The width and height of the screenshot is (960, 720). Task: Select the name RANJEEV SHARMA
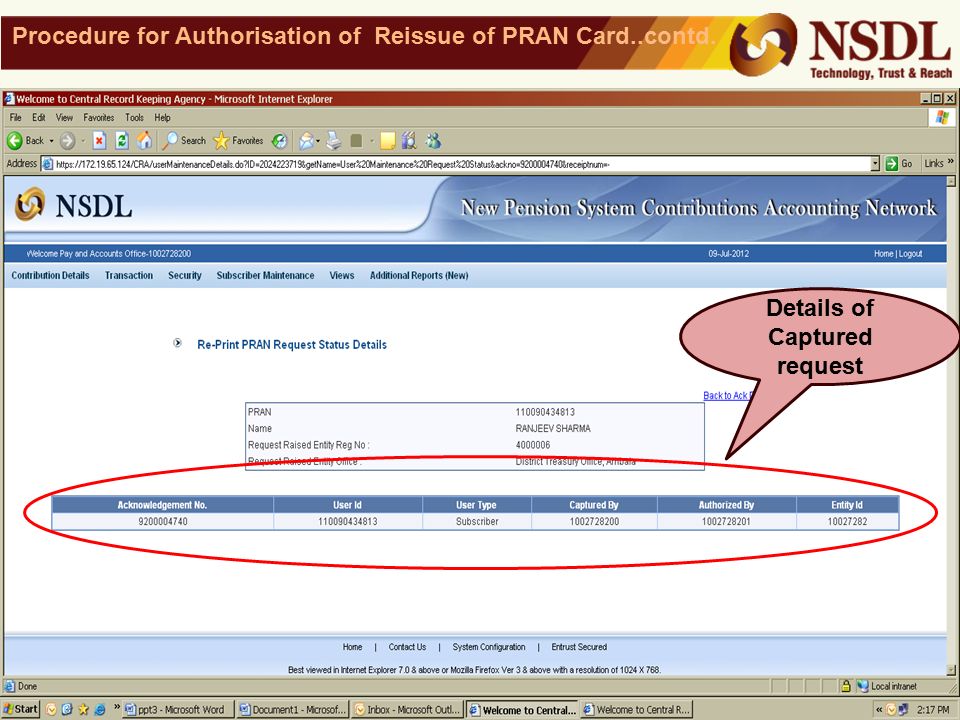click(x=553, y=429)
